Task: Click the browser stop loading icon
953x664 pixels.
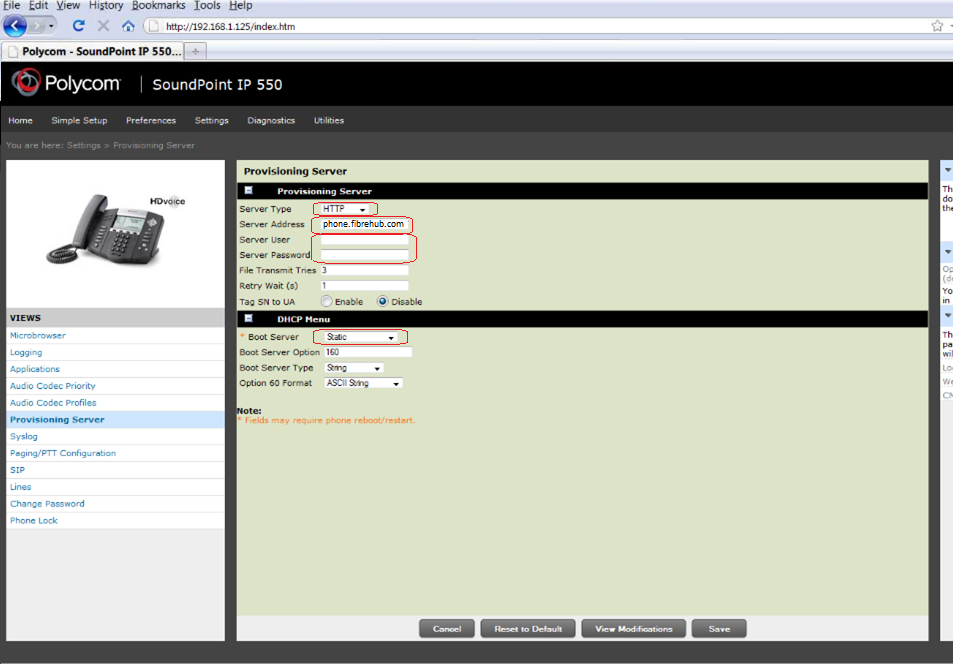Action: click(x=103, y=26)
